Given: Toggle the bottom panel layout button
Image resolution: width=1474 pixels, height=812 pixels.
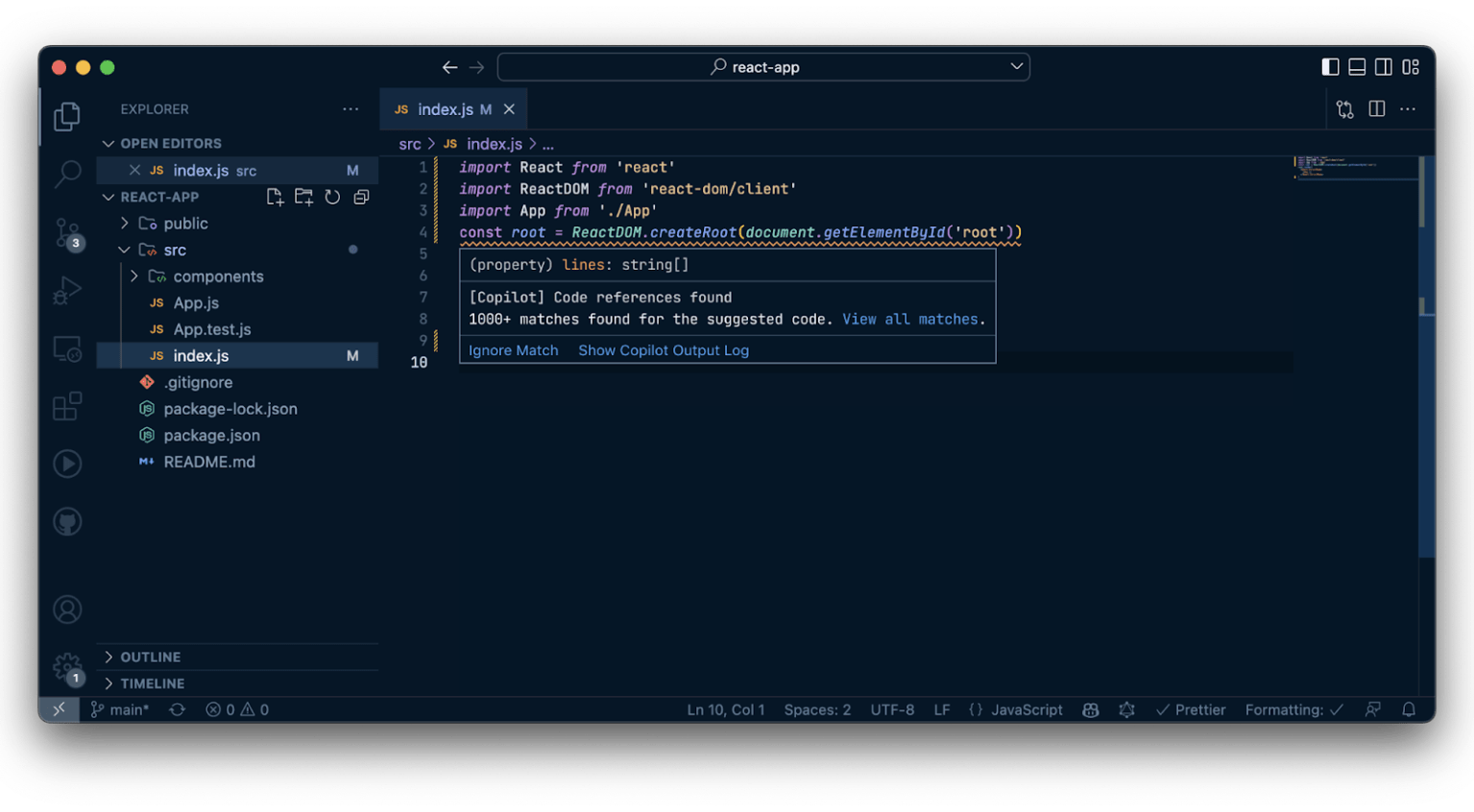Looking at the screenshot, I should (1357, 67).
